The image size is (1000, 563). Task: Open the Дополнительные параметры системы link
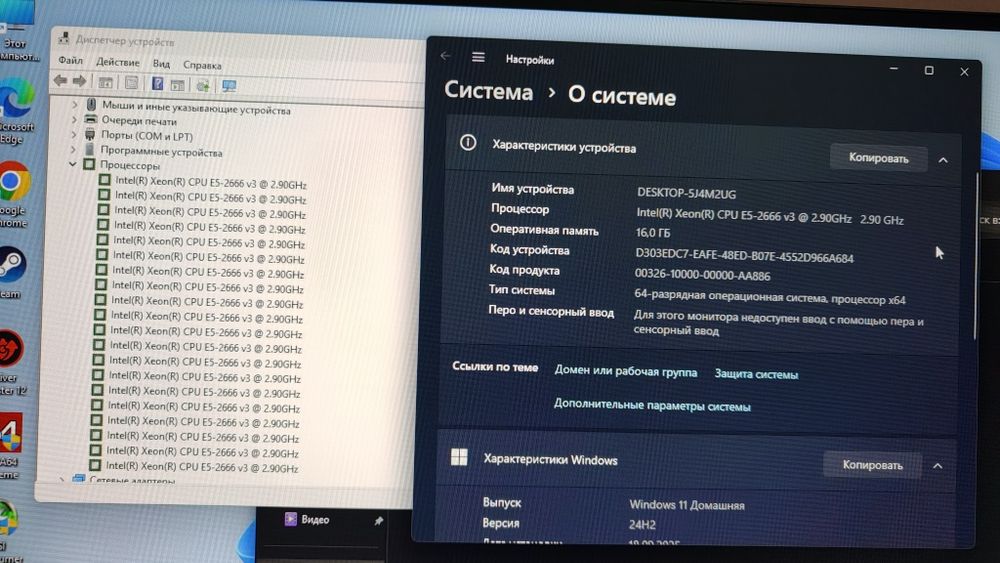(x=652, y=405)
